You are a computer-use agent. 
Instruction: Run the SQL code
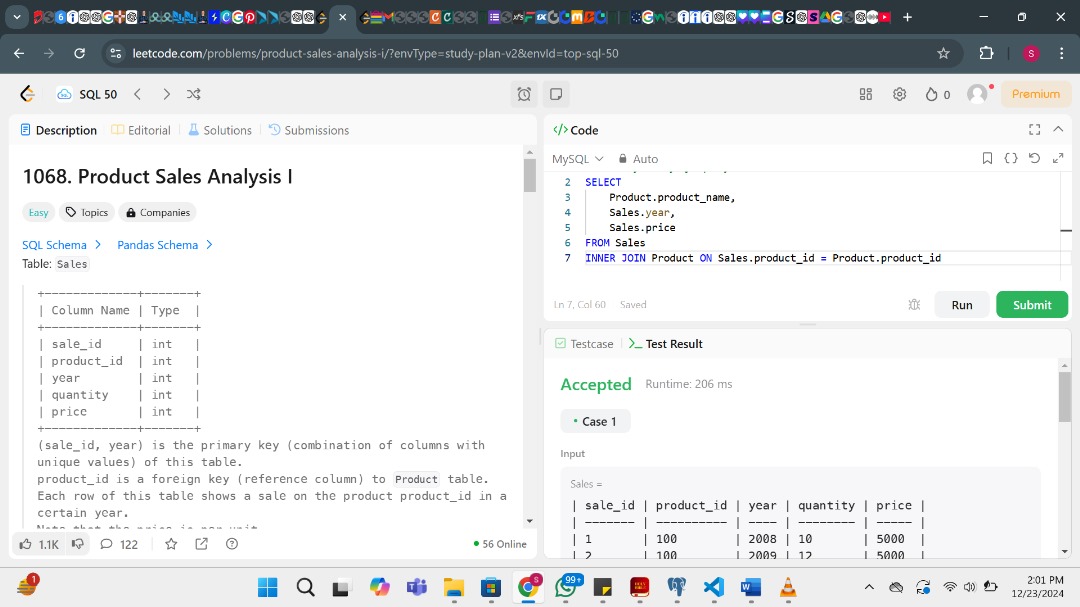pos(962,305)
